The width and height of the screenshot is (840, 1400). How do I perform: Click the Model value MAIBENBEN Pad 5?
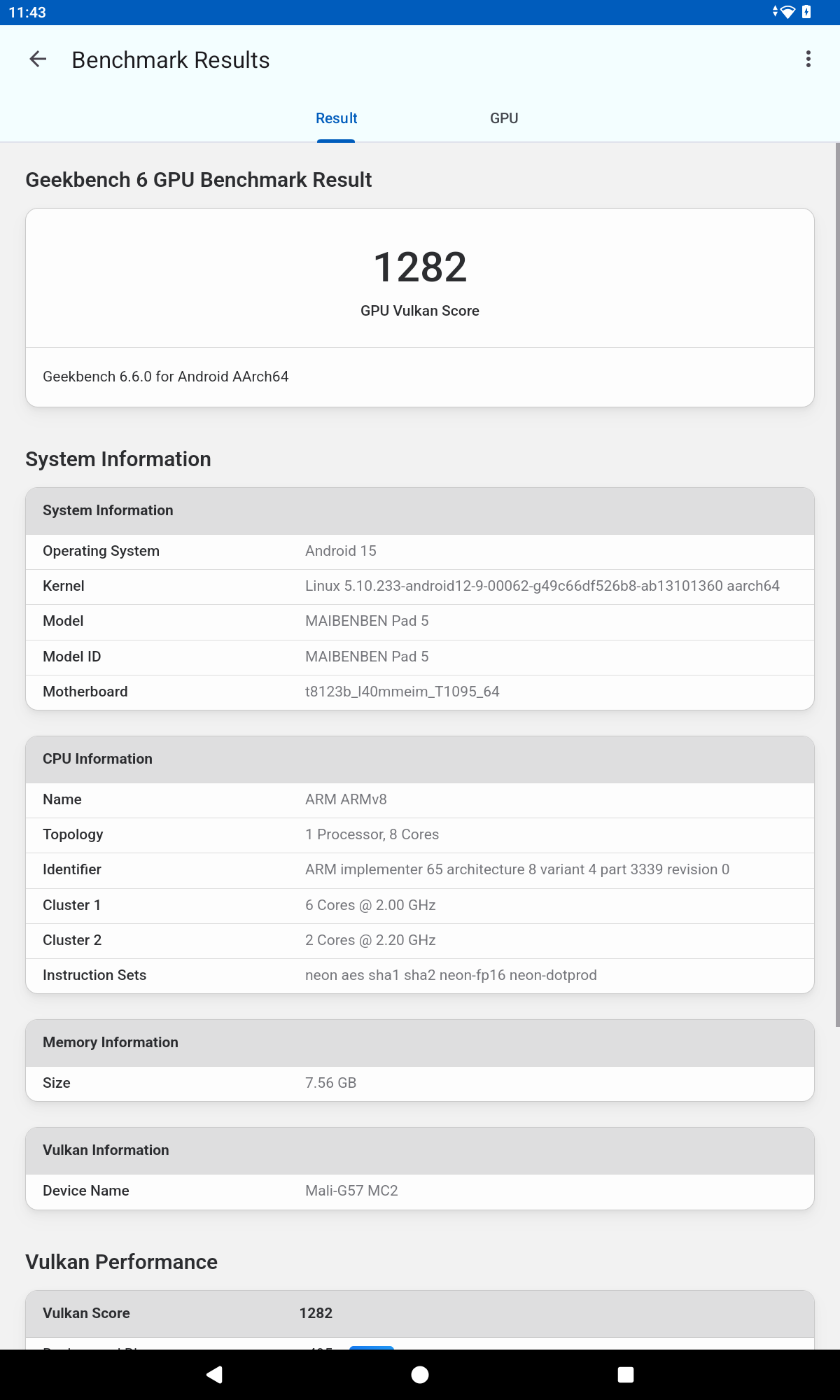coord(367,621)
